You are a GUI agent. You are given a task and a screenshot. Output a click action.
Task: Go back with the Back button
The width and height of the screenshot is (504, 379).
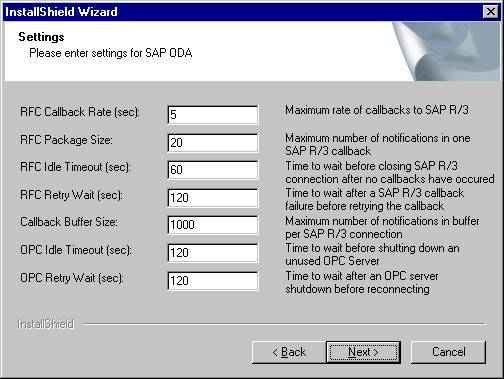point(289,352)
